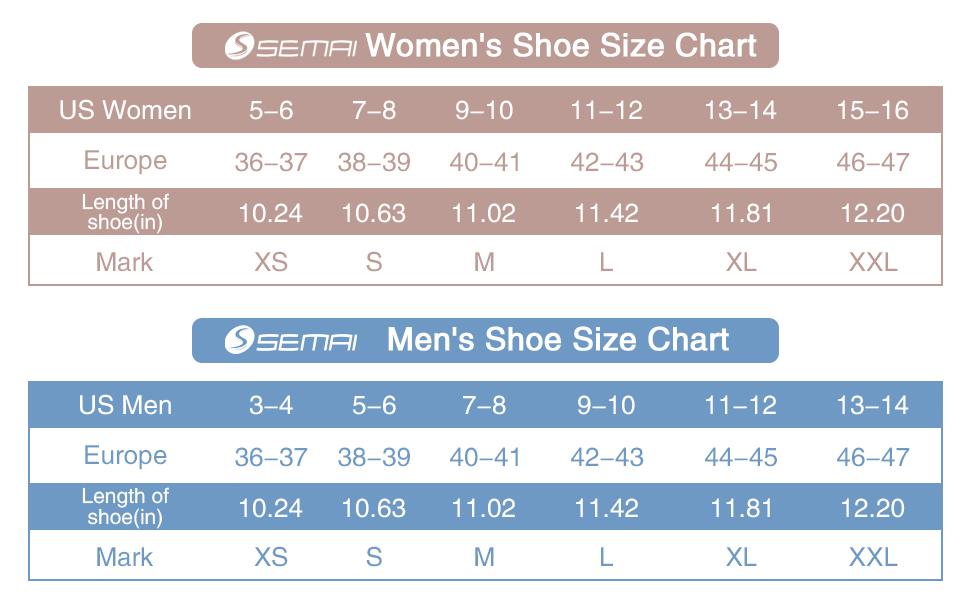Screen dimensions: 970x600
Task: Select the XL mark in men's chart
Action: tap(741, 557)
